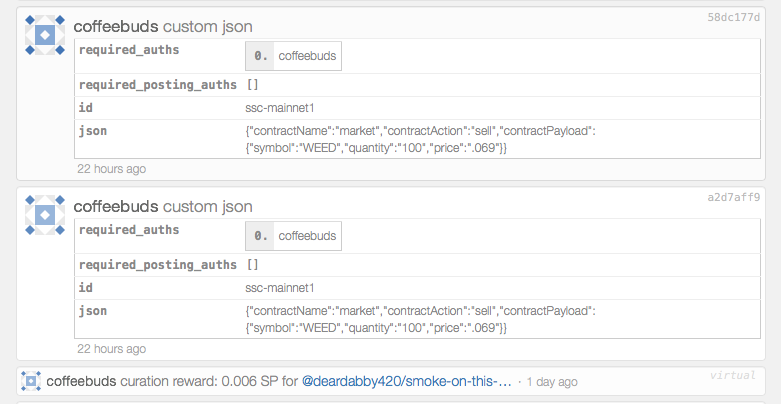Click ssc-mainnet1 id value in first block

[x=280, y=108]
